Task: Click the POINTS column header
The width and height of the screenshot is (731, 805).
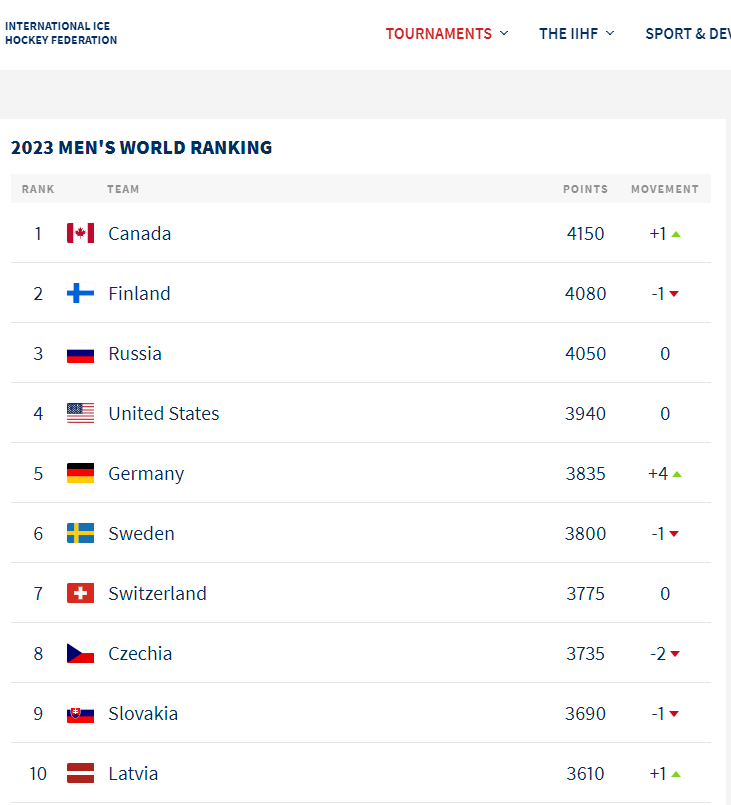Action: 585,189
